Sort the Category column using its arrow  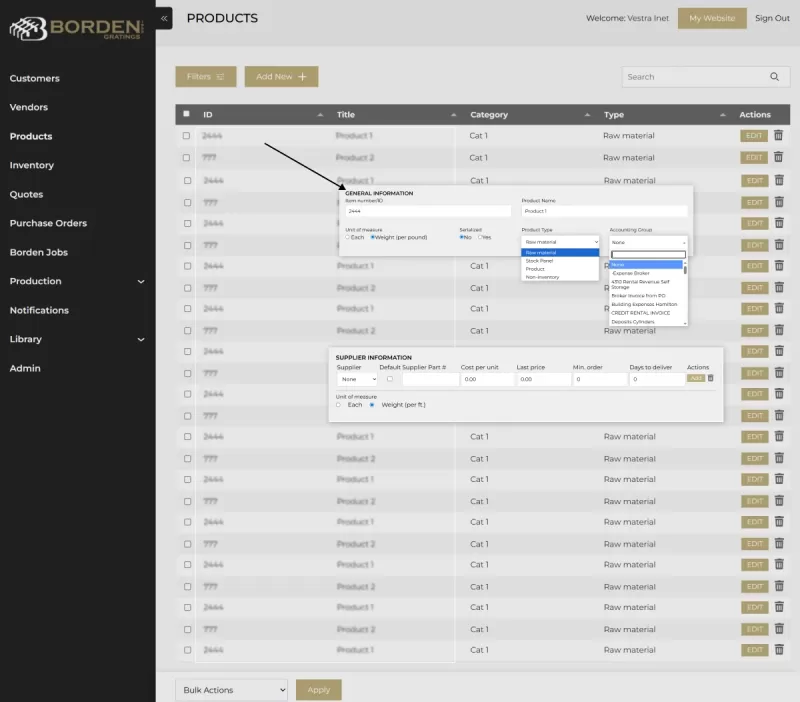pos(587,115)
